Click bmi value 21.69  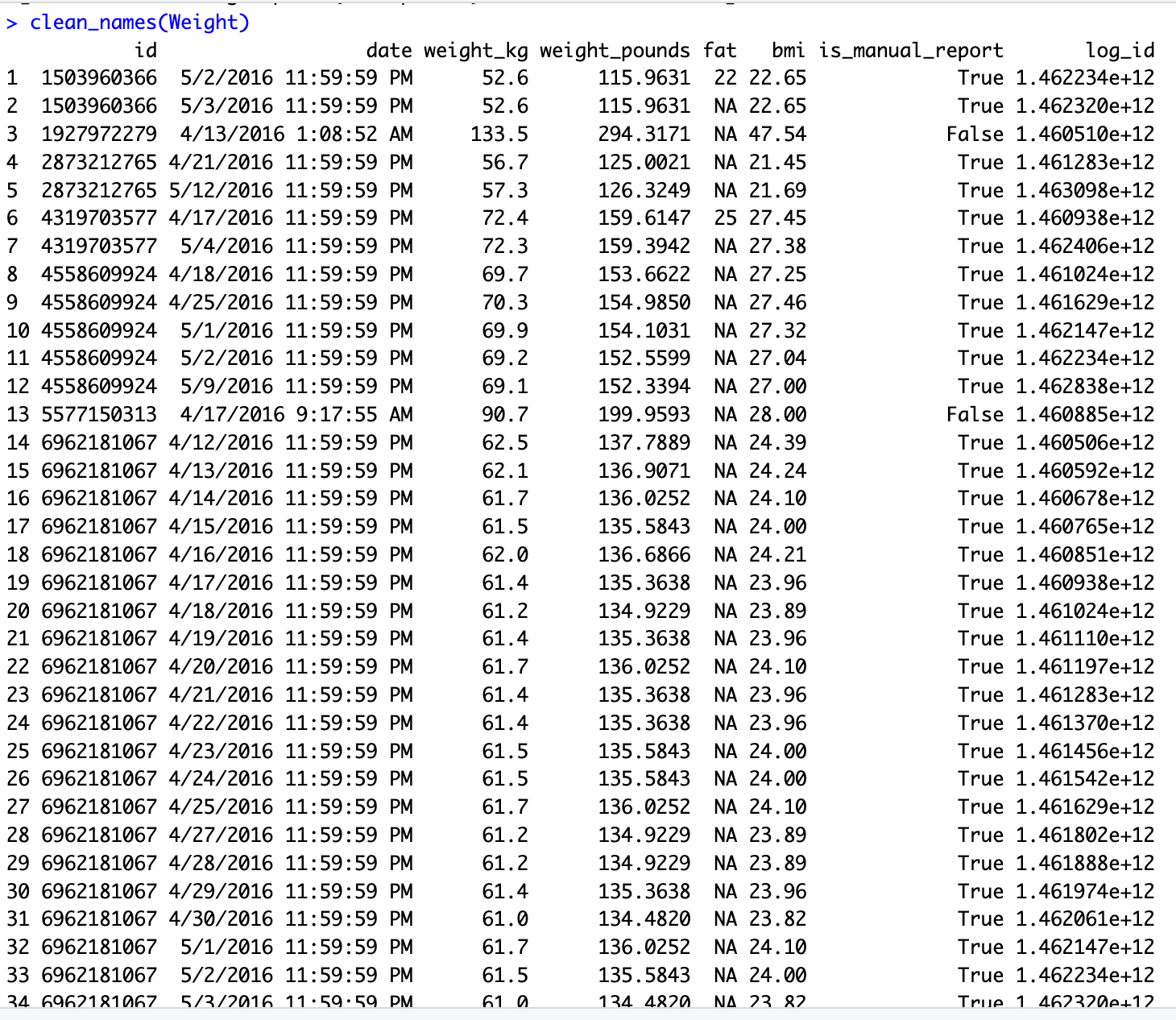point(777,190)
